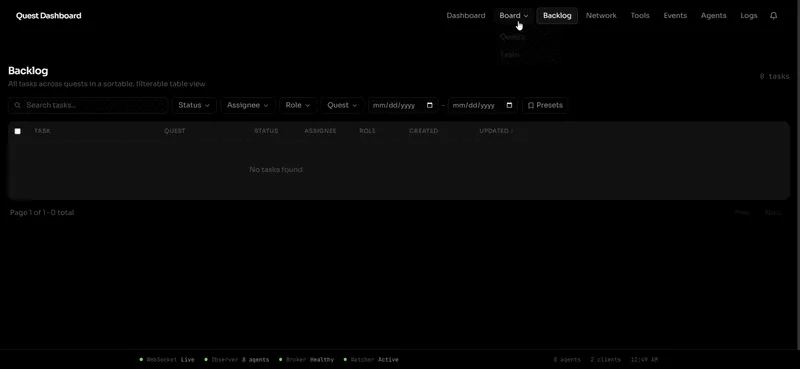Image resolution: width=800 pixels, height=369 pixels.
Task: Toggle the select-all tasks checkbox
Action: (x=17, y=131)
